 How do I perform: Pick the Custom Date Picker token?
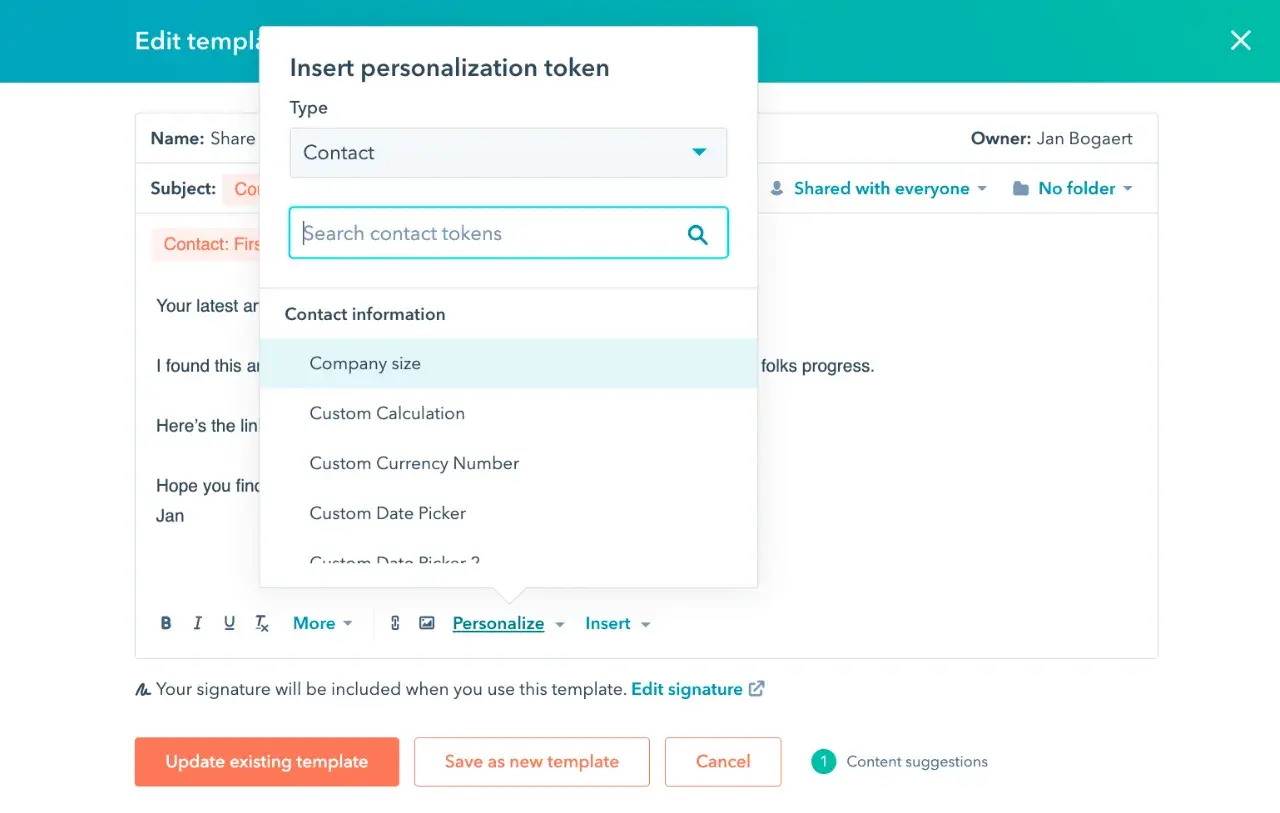(x=388, y=513)
